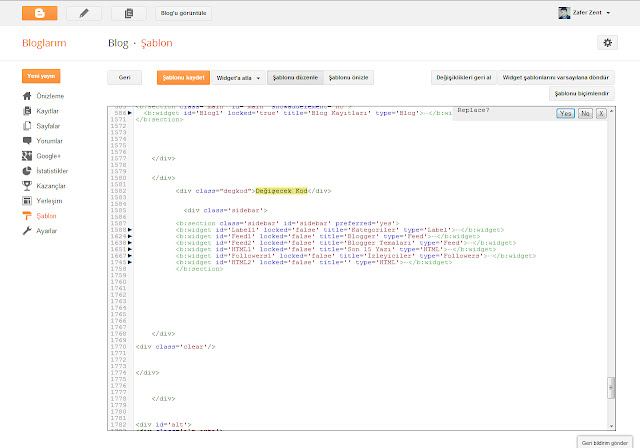Click highlighted Değişecek Kod text
Screen dimensions: 640x448
[281, 191]
